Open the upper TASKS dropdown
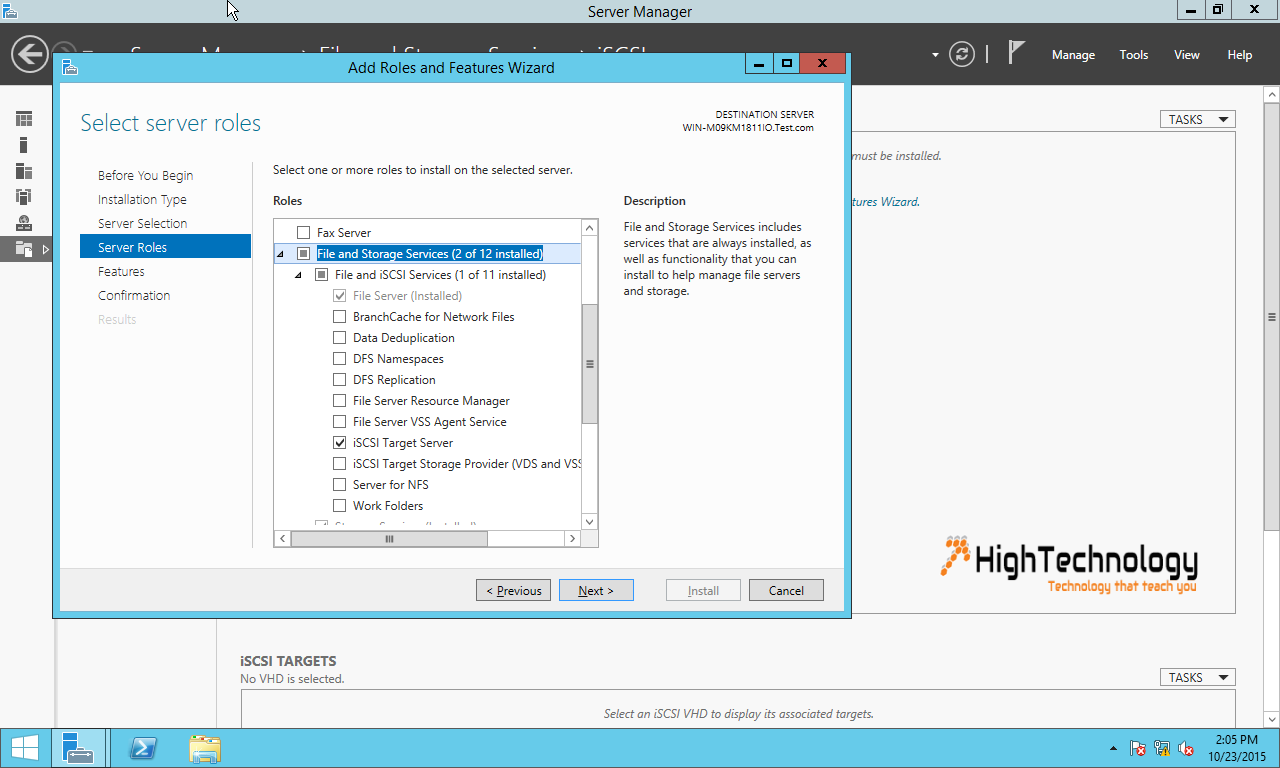Screen dimensions: 1280x768 click(x=1197, y=119)
